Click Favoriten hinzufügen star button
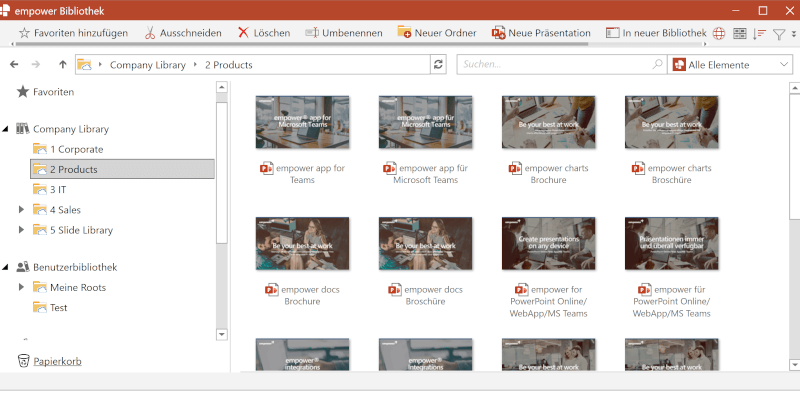The image size is (800, 414). pos(73,33)
